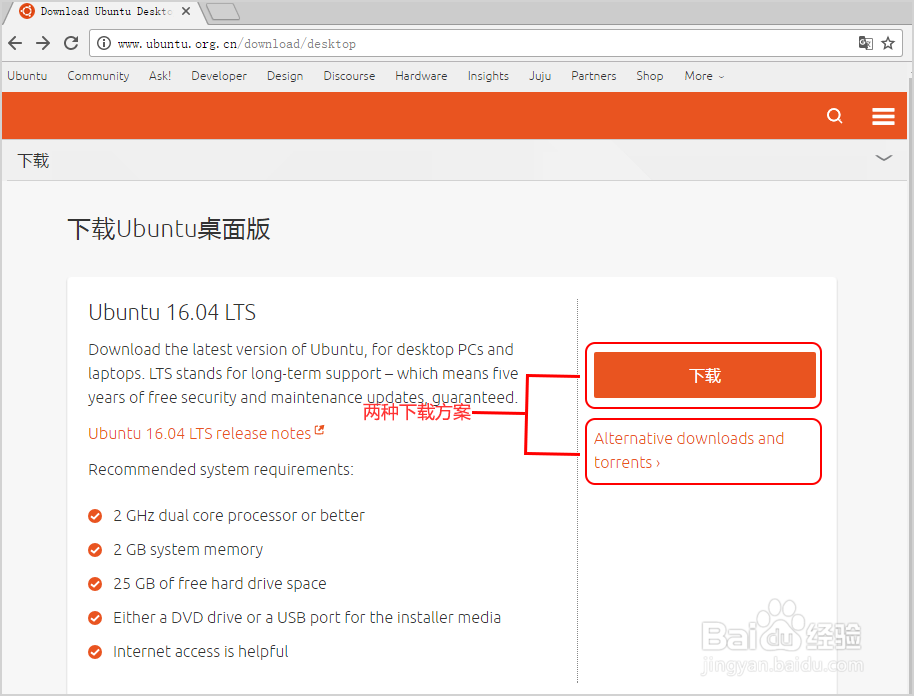Bookmark this page with the star

[x=888, y=43]
